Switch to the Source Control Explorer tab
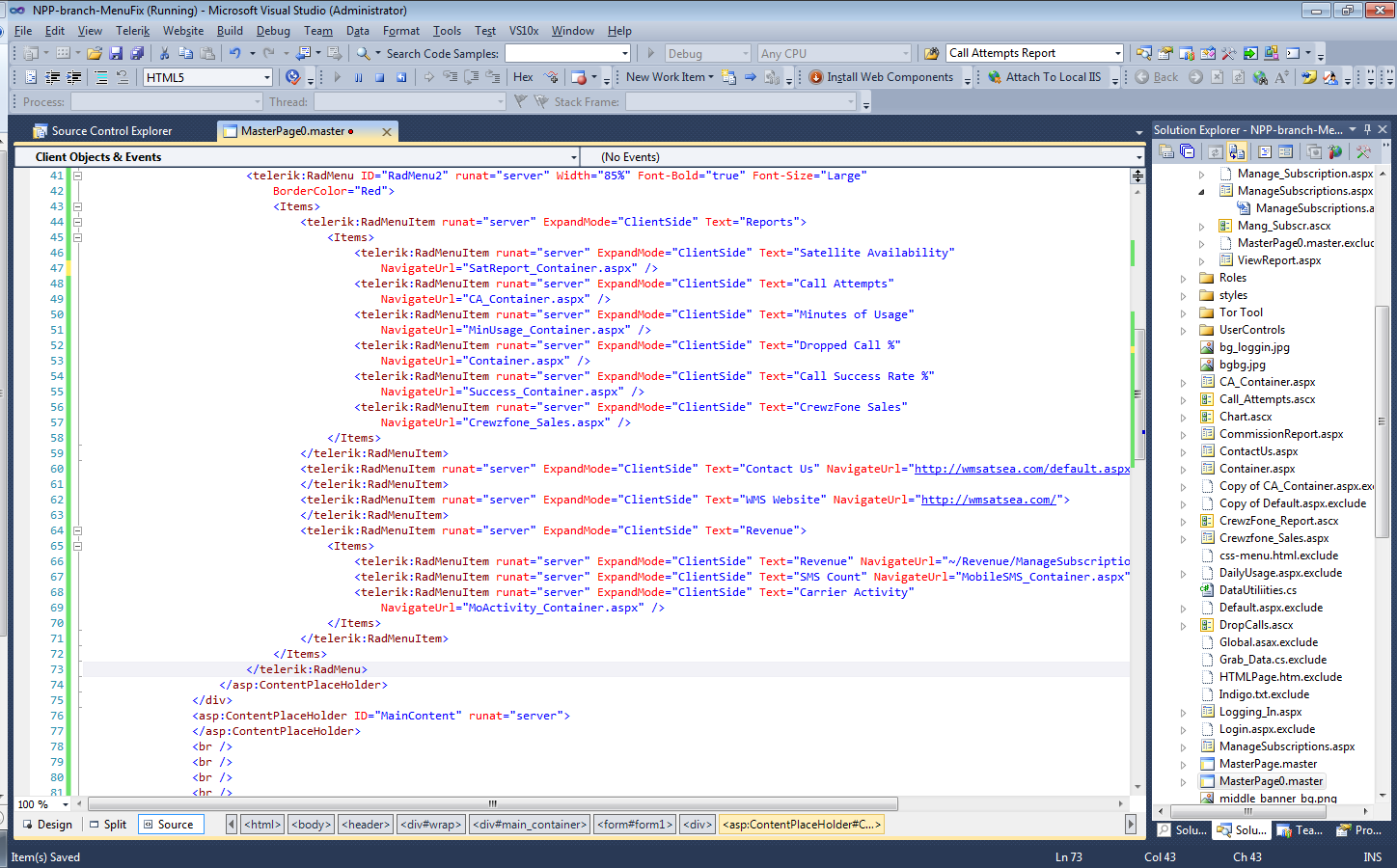Screen dimensions: 1397x868 pyautogui.click(x=111, y=131)
